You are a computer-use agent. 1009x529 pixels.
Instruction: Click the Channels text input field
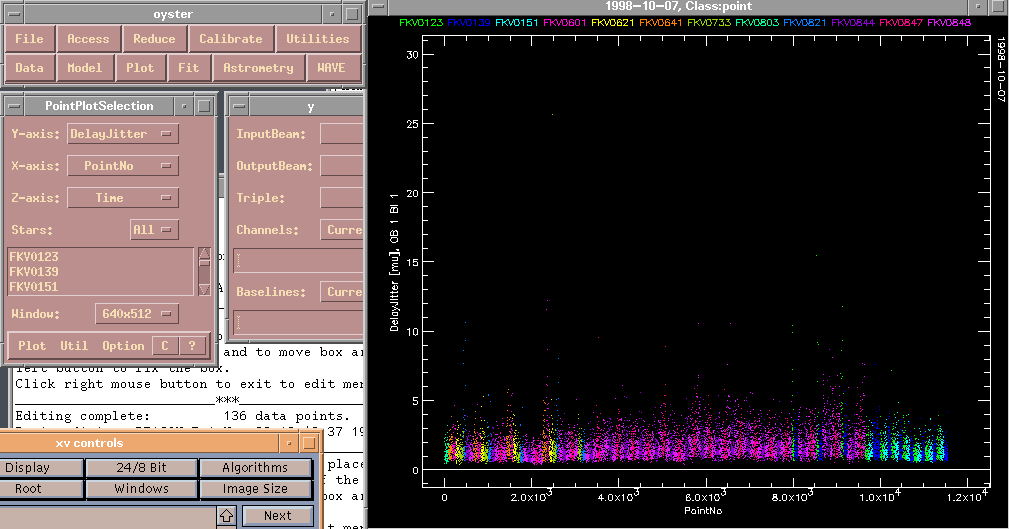pyautogui.click(x=297, y=261)
